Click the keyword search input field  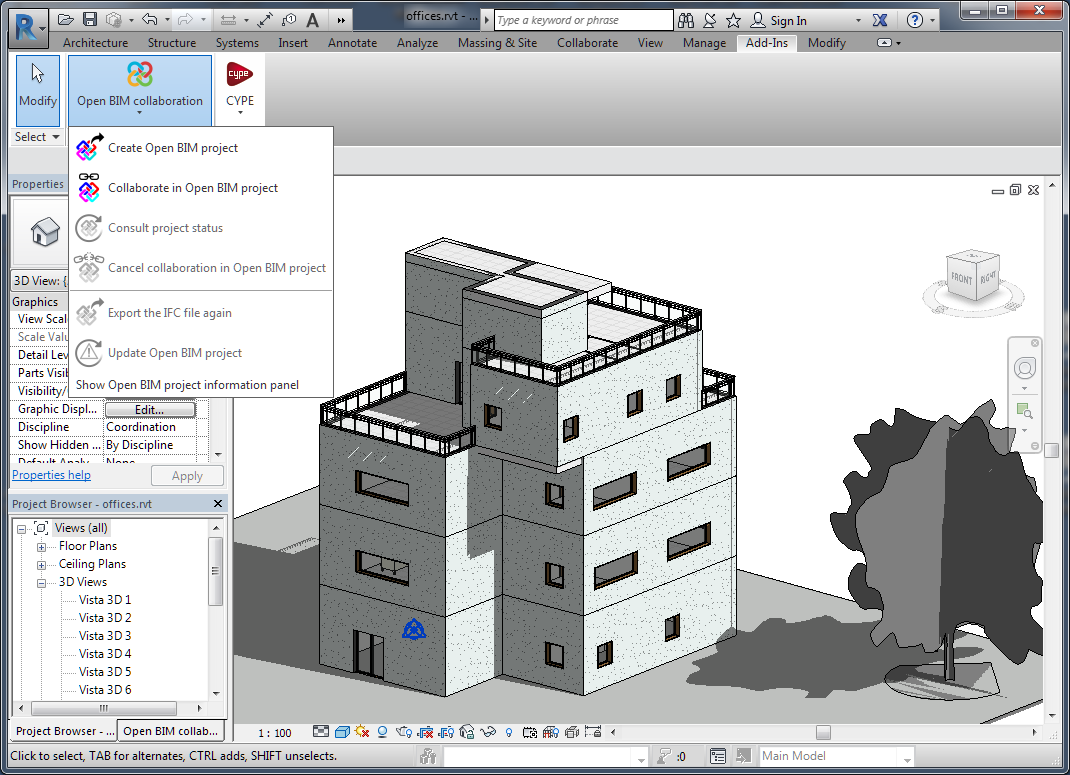point(583,20)
